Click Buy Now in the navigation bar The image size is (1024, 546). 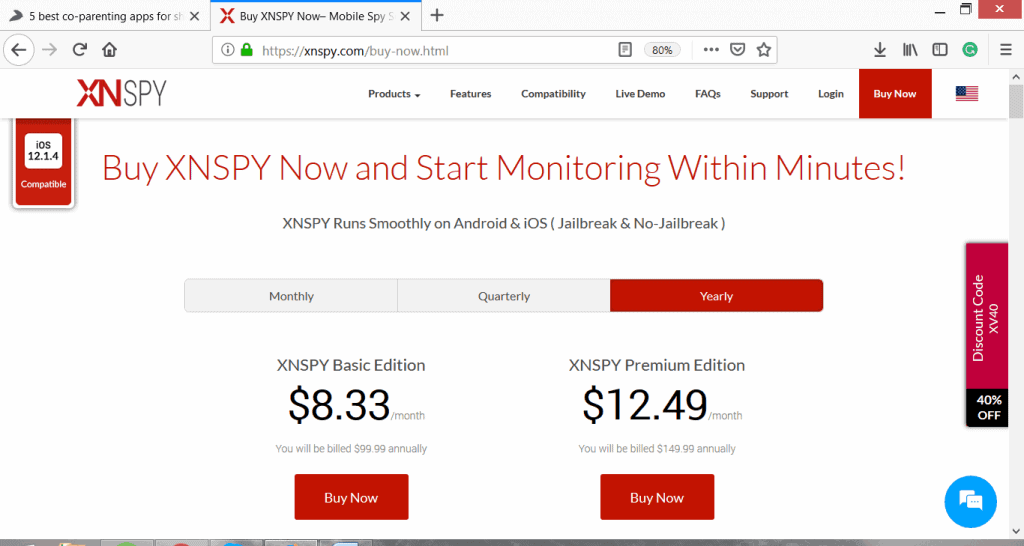895,94
